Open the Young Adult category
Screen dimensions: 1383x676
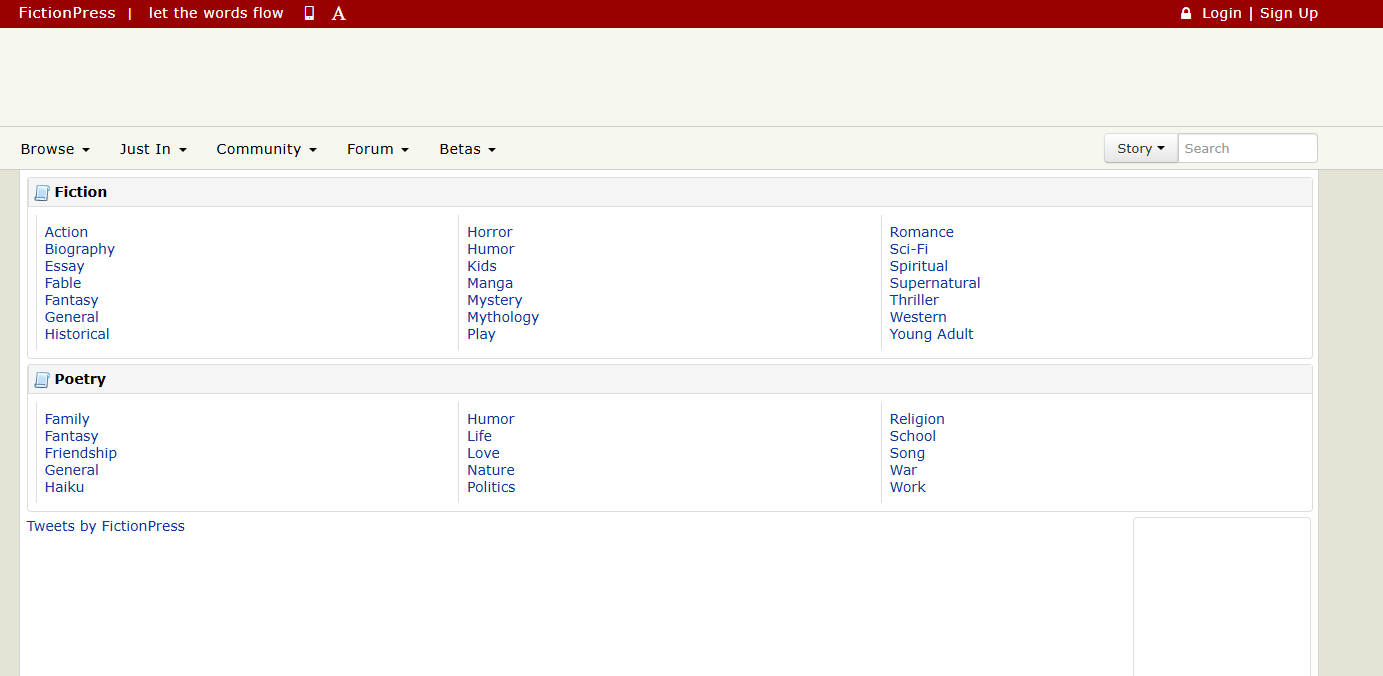(931, 334)
